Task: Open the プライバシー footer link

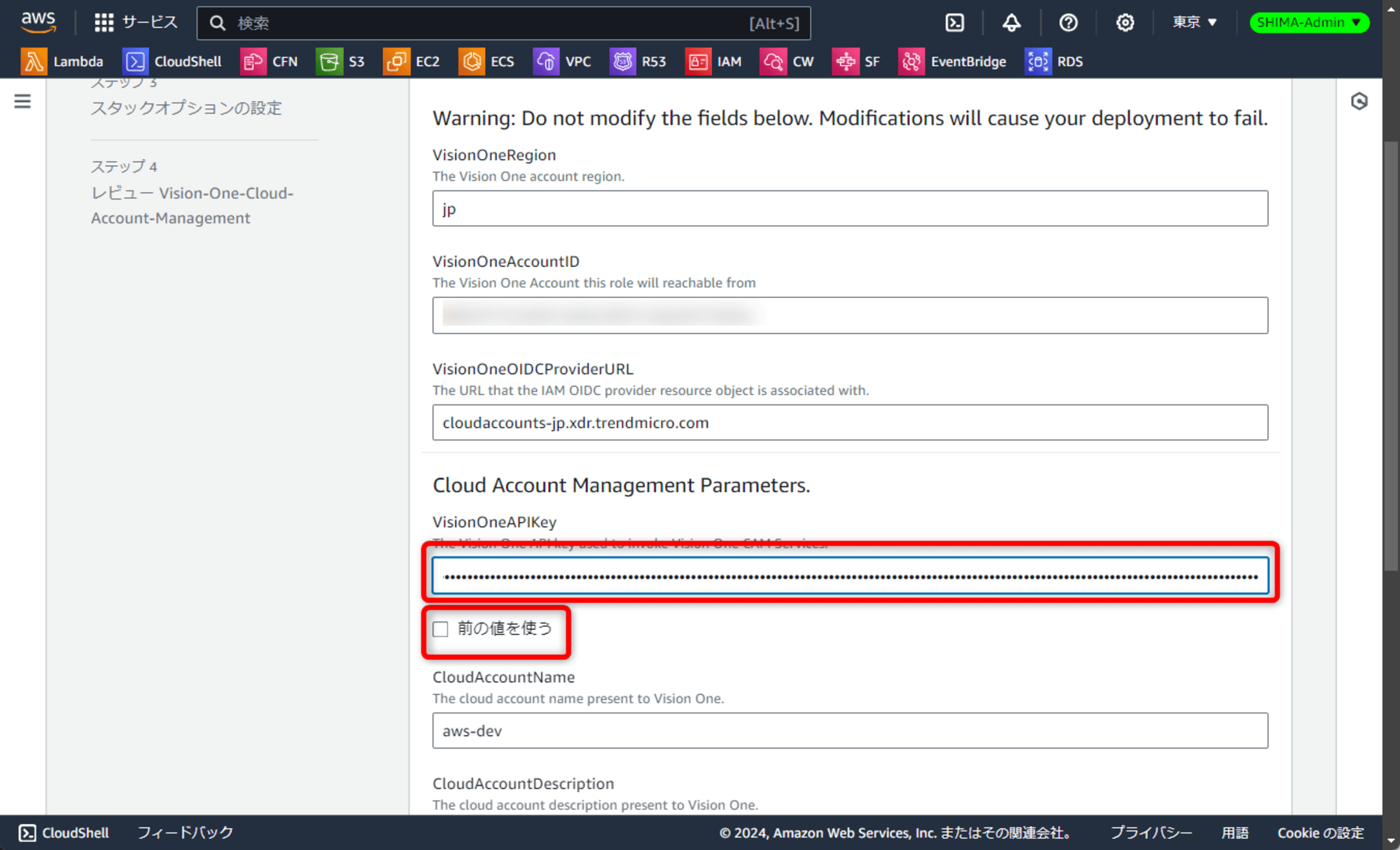Action: pos(1151,833)
